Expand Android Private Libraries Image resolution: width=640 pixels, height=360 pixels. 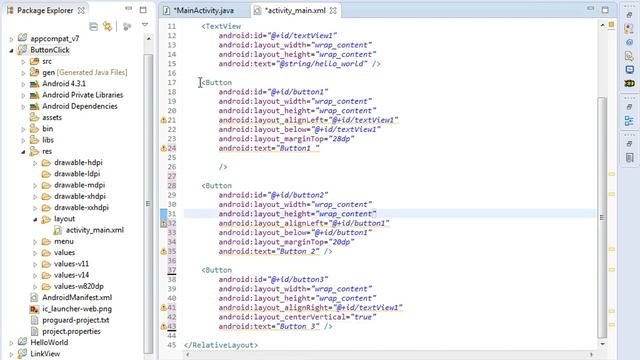[x=23, y=96]
